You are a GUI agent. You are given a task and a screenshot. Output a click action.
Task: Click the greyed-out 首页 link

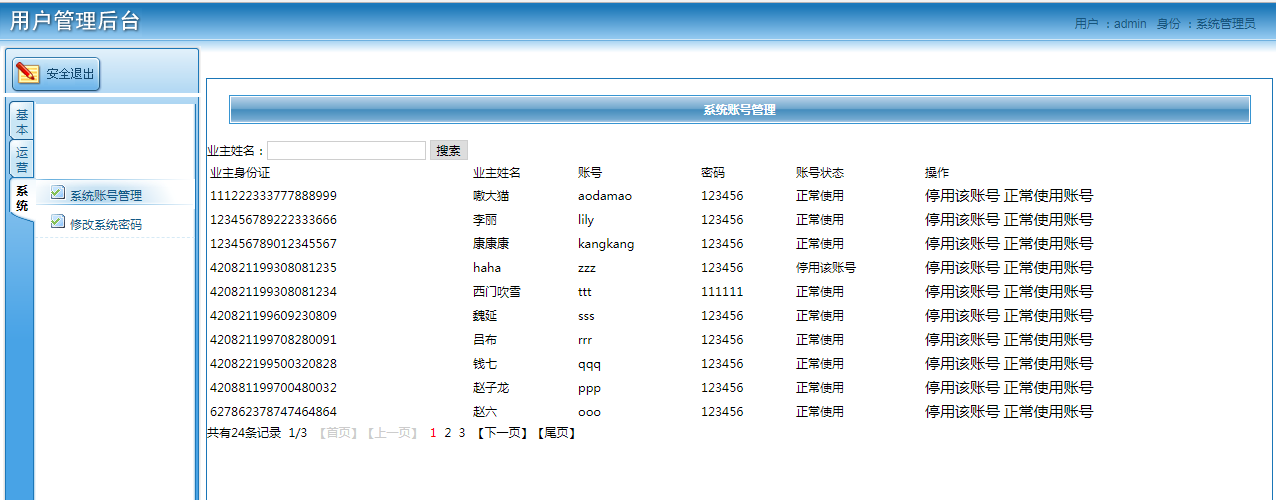[x=337, y=433]
